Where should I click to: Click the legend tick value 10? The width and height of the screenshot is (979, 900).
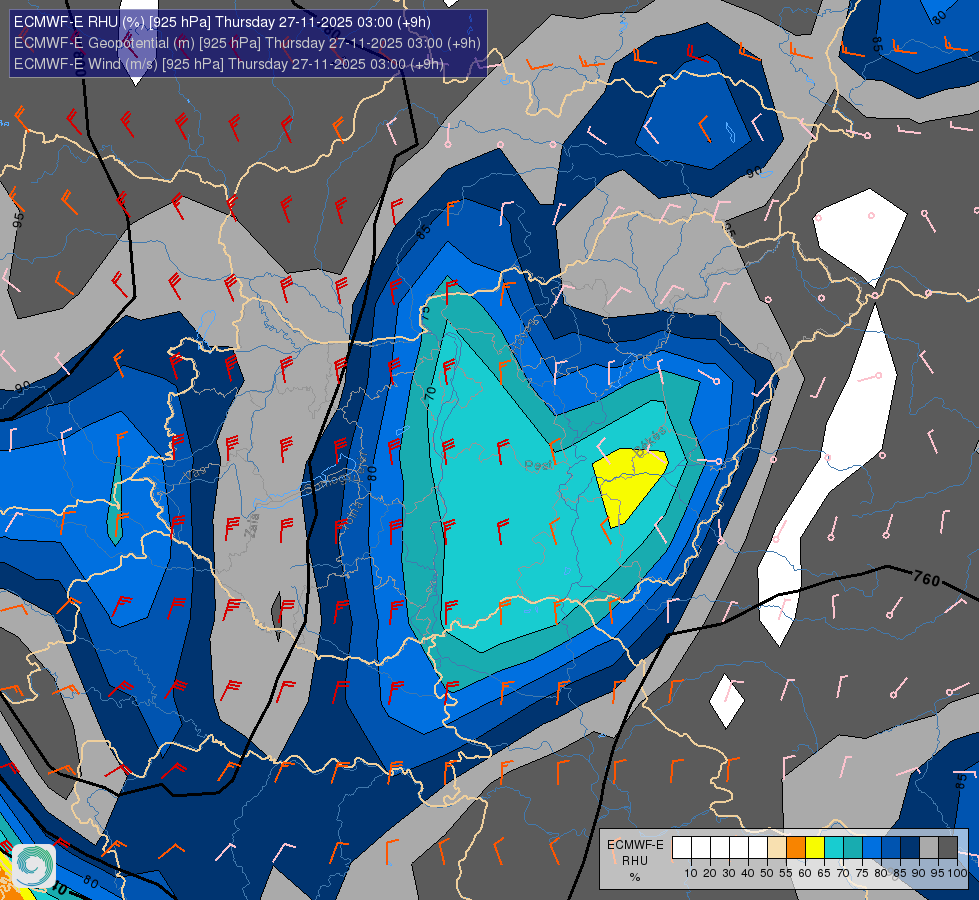(x=691, y=873)
